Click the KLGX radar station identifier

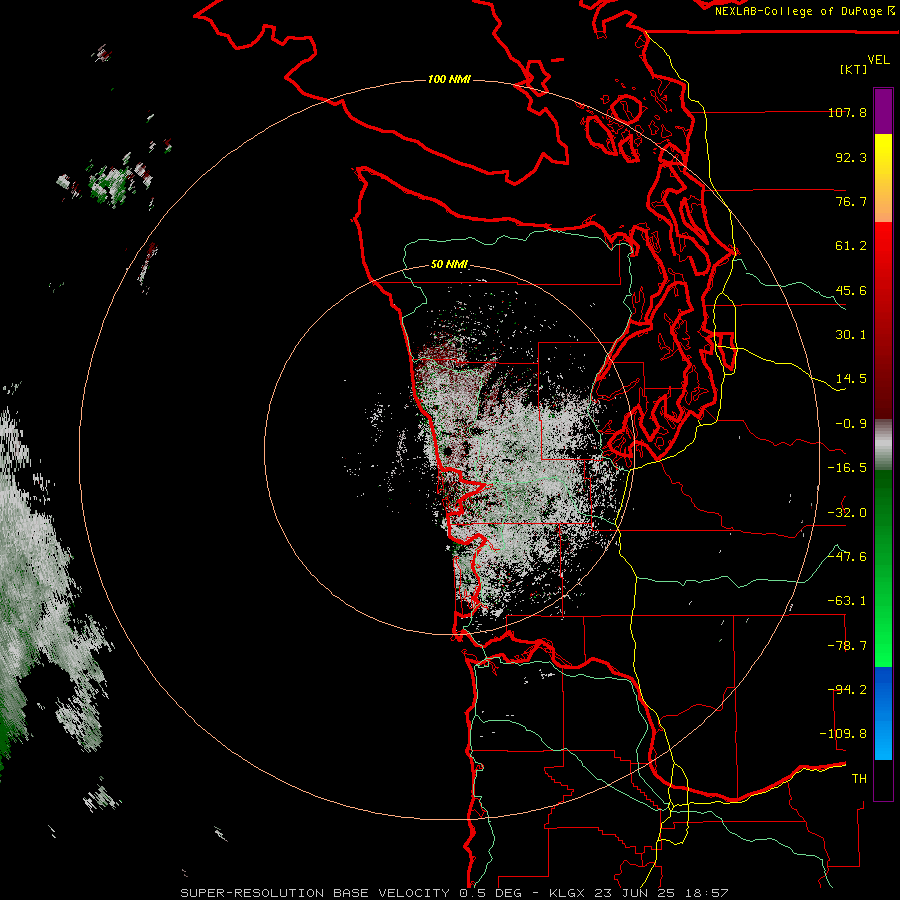click(567, 893)
